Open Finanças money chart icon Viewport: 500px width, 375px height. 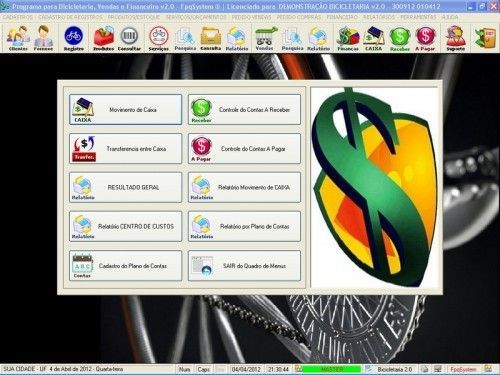348,38
